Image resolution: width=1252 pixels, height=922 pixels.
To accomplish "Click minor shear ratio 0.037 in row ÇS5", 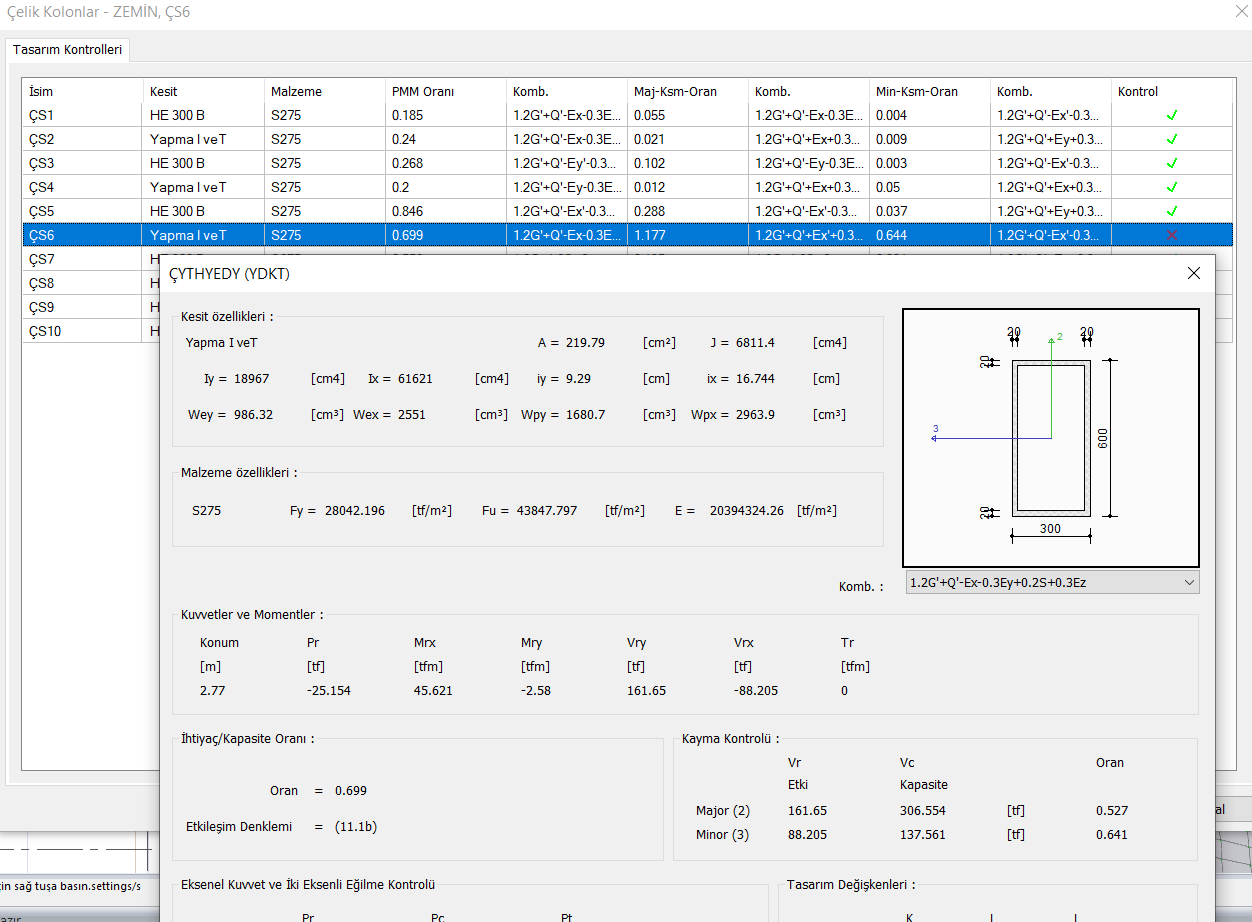I will click(x=891, y=211).
